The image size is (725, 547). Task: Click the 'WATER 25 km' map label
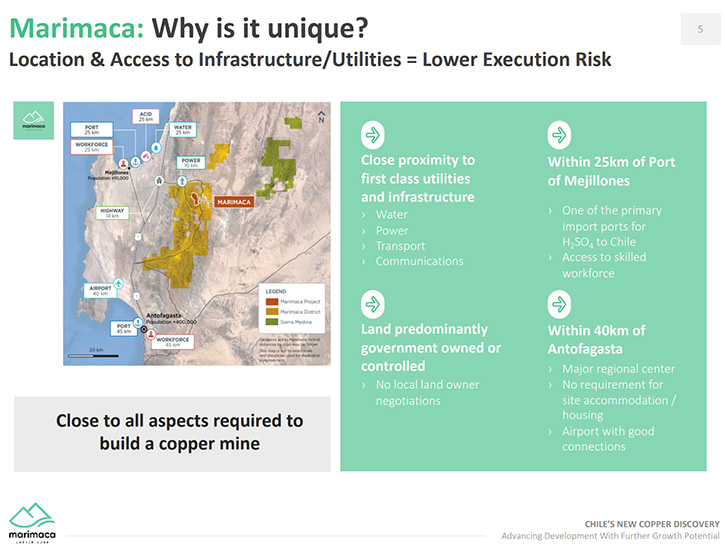coord(183,129)
